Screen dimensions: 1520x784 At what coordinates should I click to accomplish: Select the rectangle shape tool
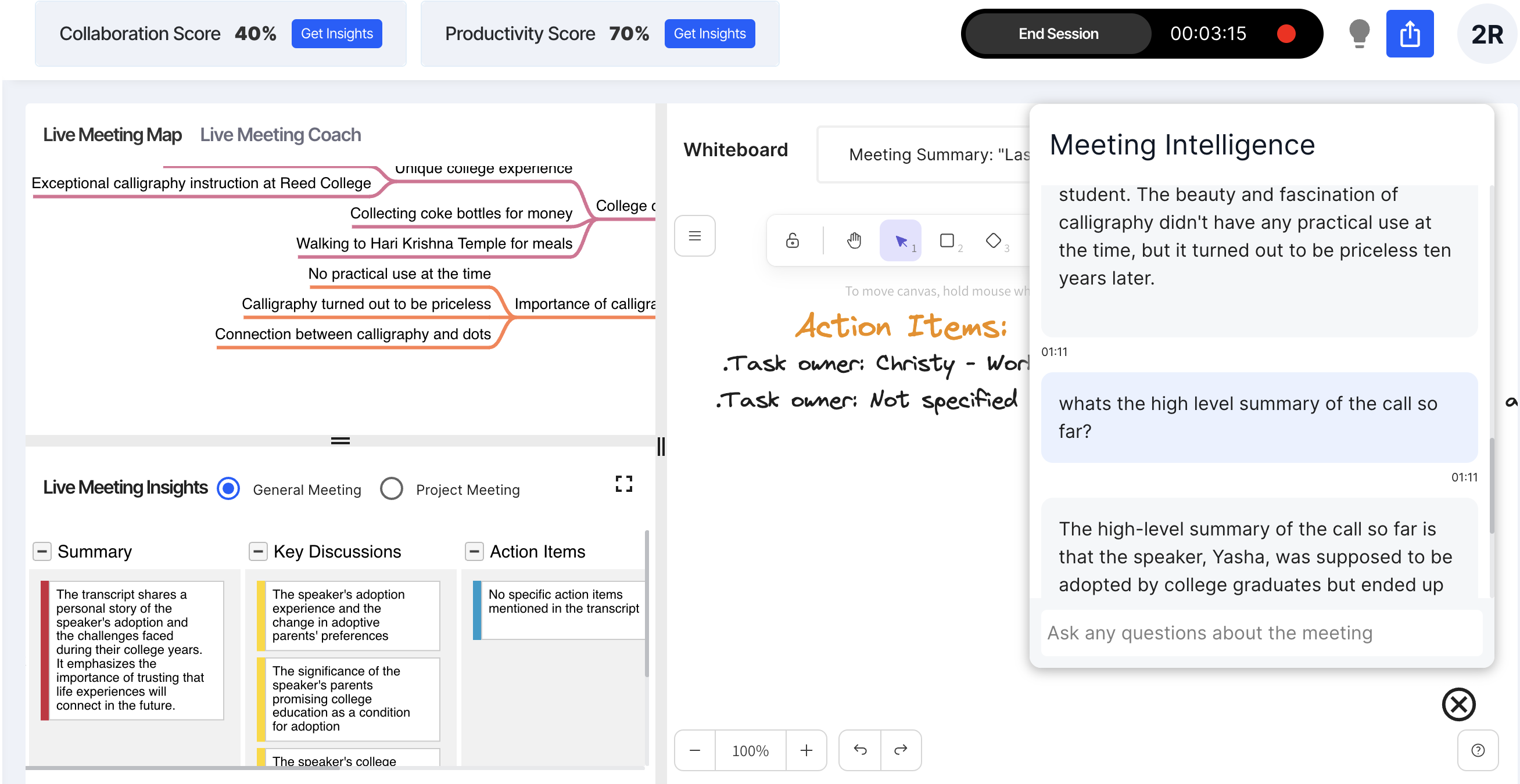point(947,240)
